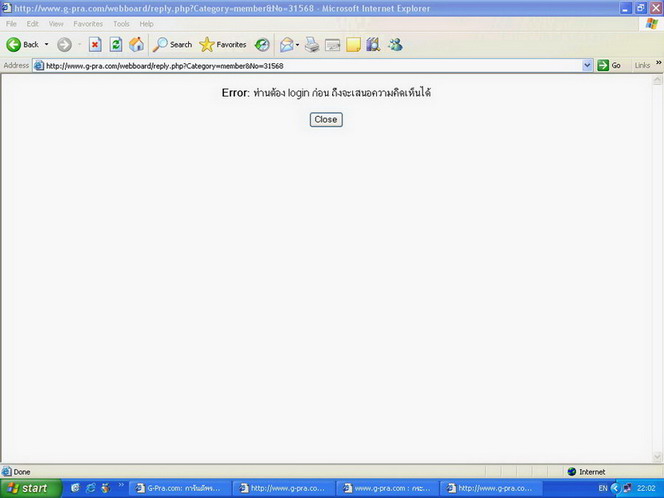Expand the Back button history dropdown
Image resolution: width=664 pixels, height=498 pixels.
pyautogui.click(x=46, y=44)
